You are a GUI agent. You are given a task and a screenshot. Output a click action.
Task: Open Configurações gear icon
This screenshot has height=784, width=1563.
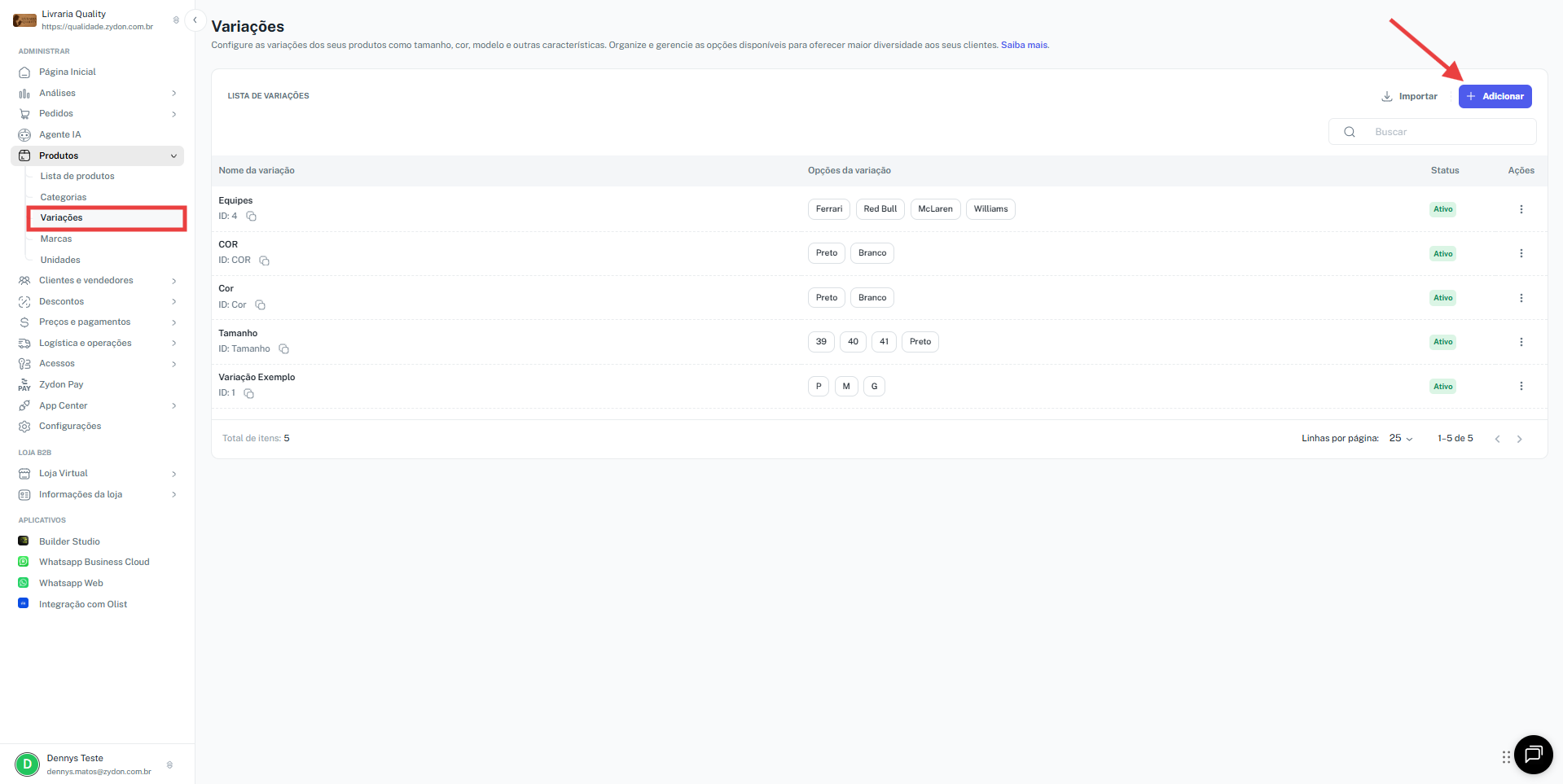[x=24, y=427]
